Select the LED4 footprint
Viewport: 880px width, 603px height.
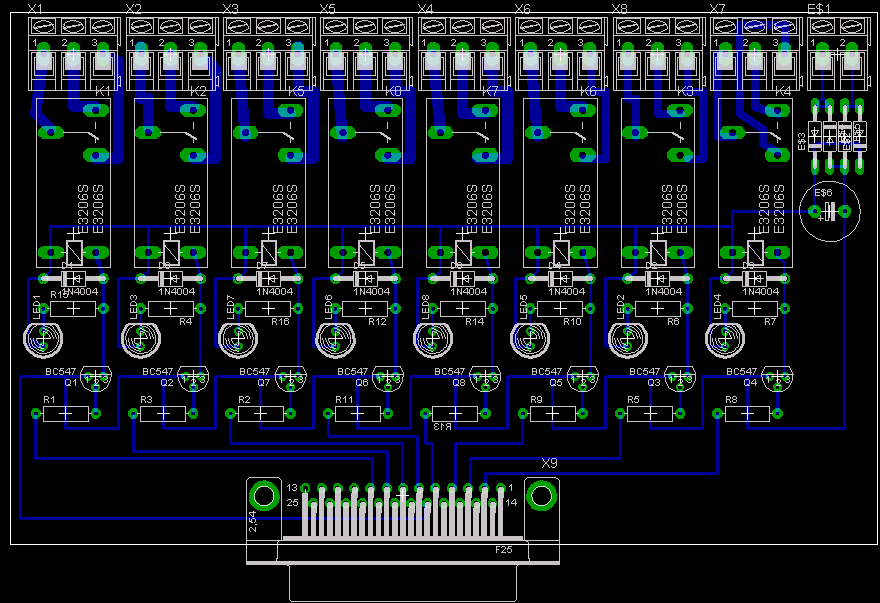tap(725, 340)
